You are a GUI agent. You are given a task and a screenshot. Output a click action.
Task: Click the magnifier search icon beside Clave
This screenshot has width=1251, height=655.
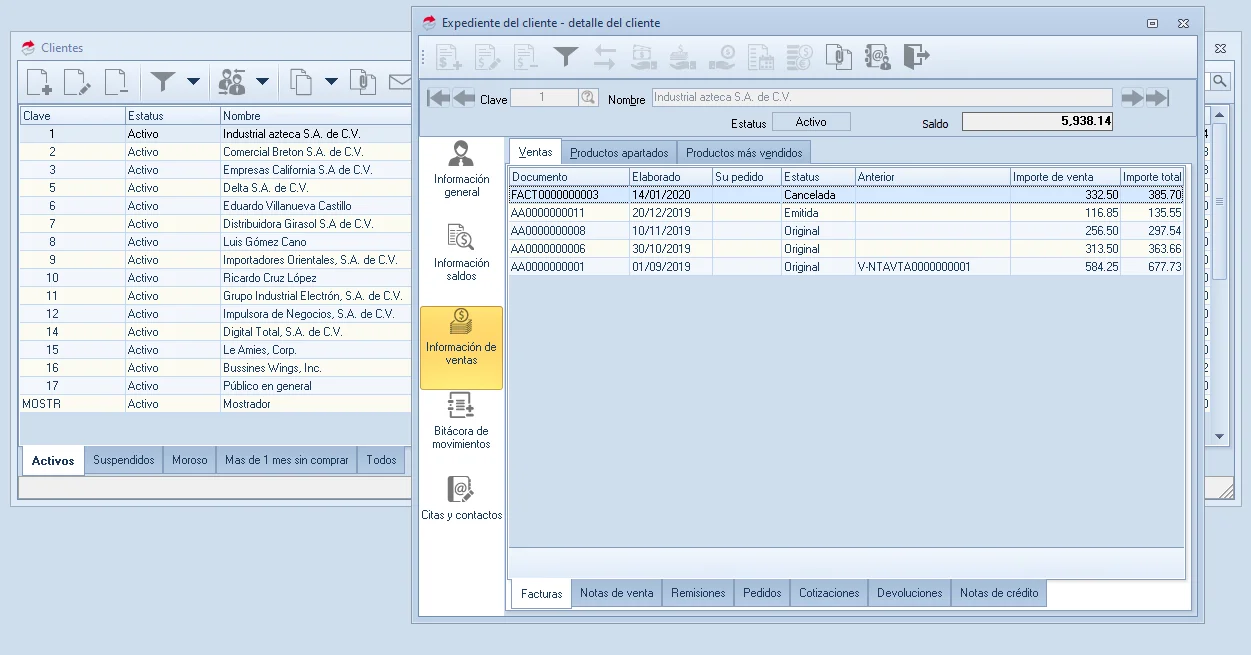pyautogui.click(x=588, y=98)
